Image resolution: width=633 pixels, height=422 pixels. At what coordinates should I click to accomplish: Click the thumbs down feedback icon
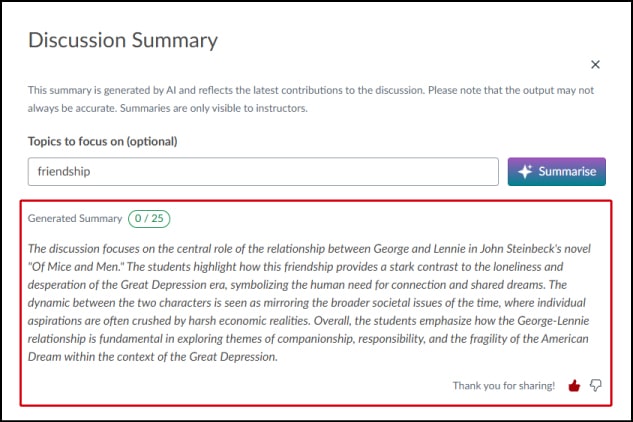[596, 385]
